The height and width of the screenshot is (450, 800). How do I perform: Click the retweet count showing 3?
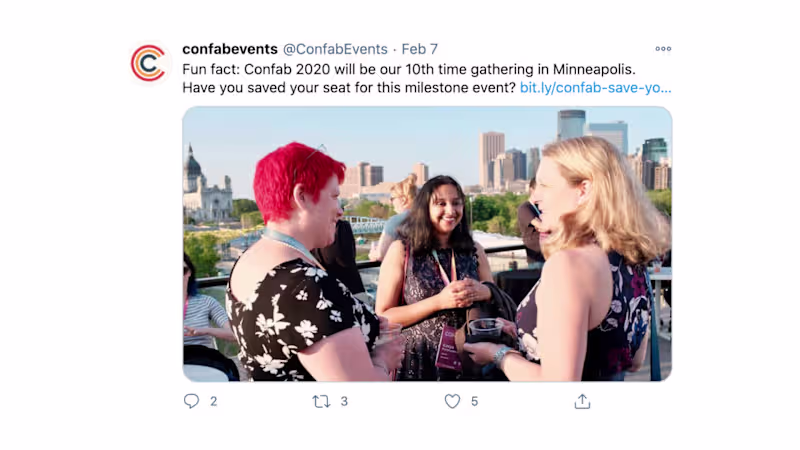point(344,401)
